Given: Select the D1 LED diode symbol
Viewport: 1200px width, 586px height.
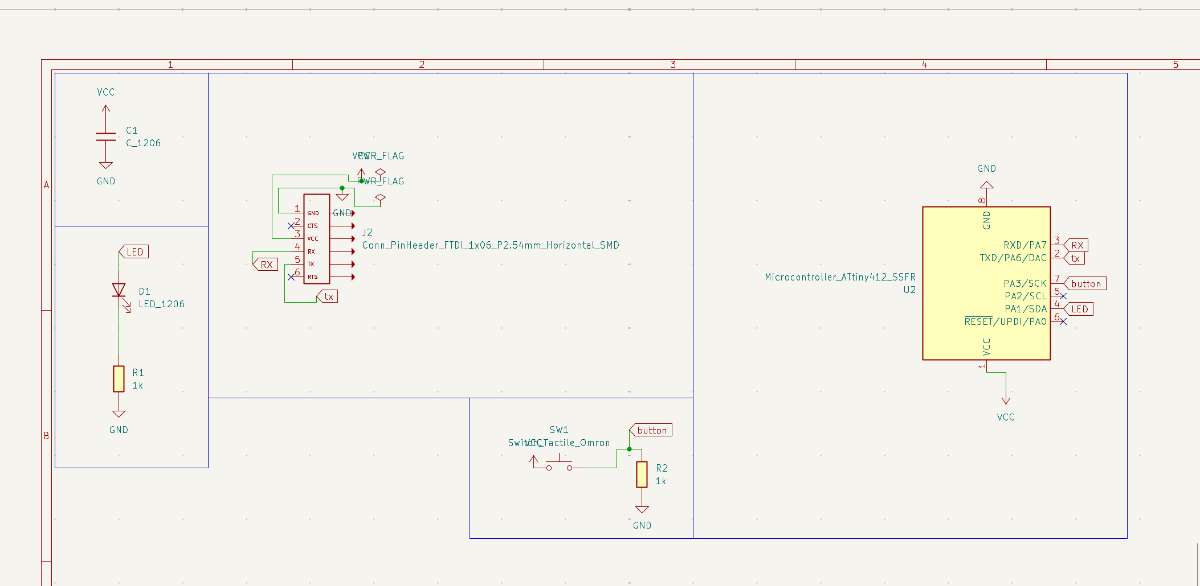Looking at the screenshot, I should pos(119,291).
